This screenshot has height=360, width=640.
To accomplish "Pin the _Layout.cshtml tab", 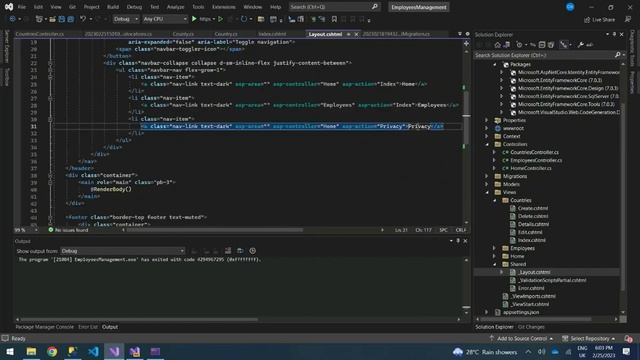I will coord(349,34).
